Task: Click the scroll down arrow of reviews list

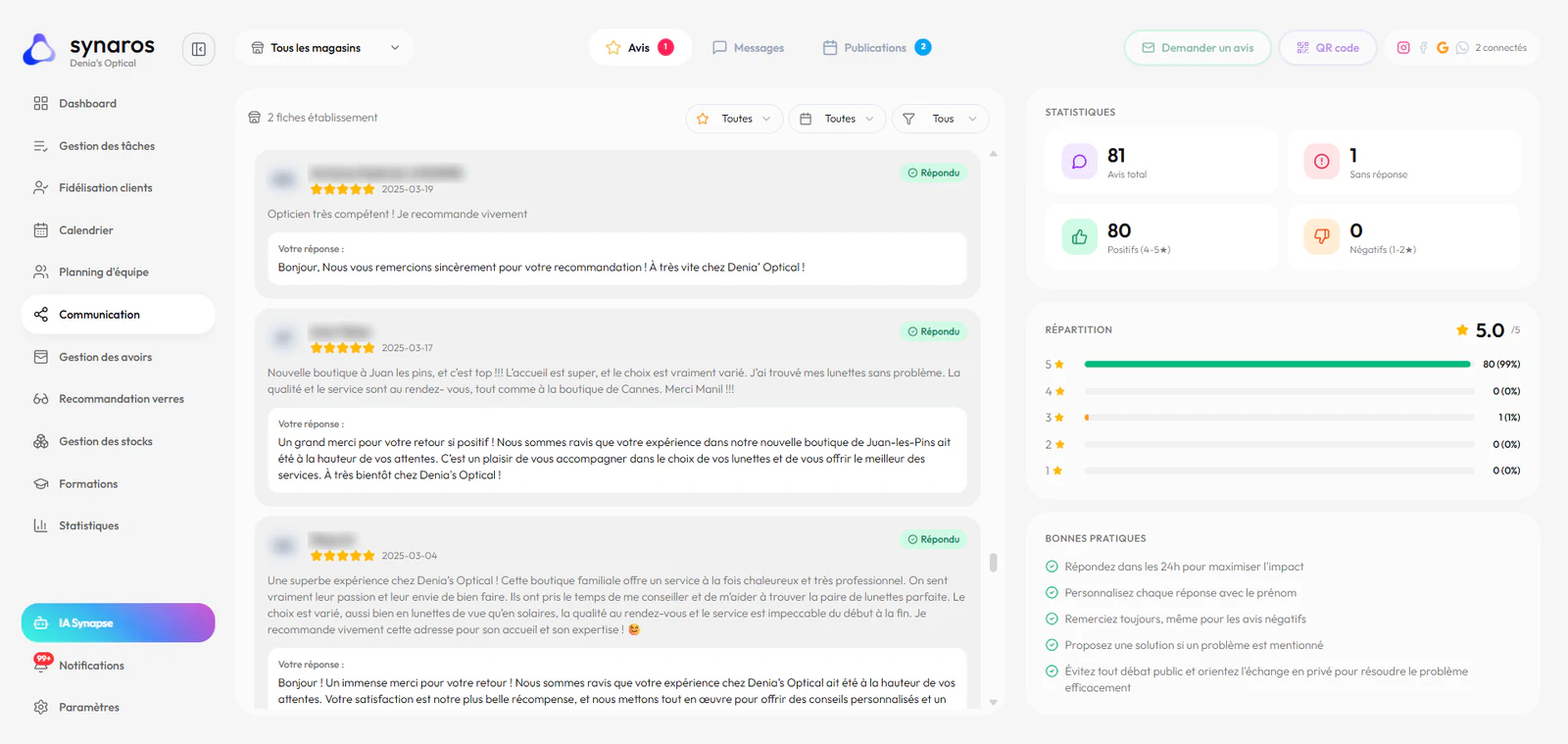Action: point(993,702)
